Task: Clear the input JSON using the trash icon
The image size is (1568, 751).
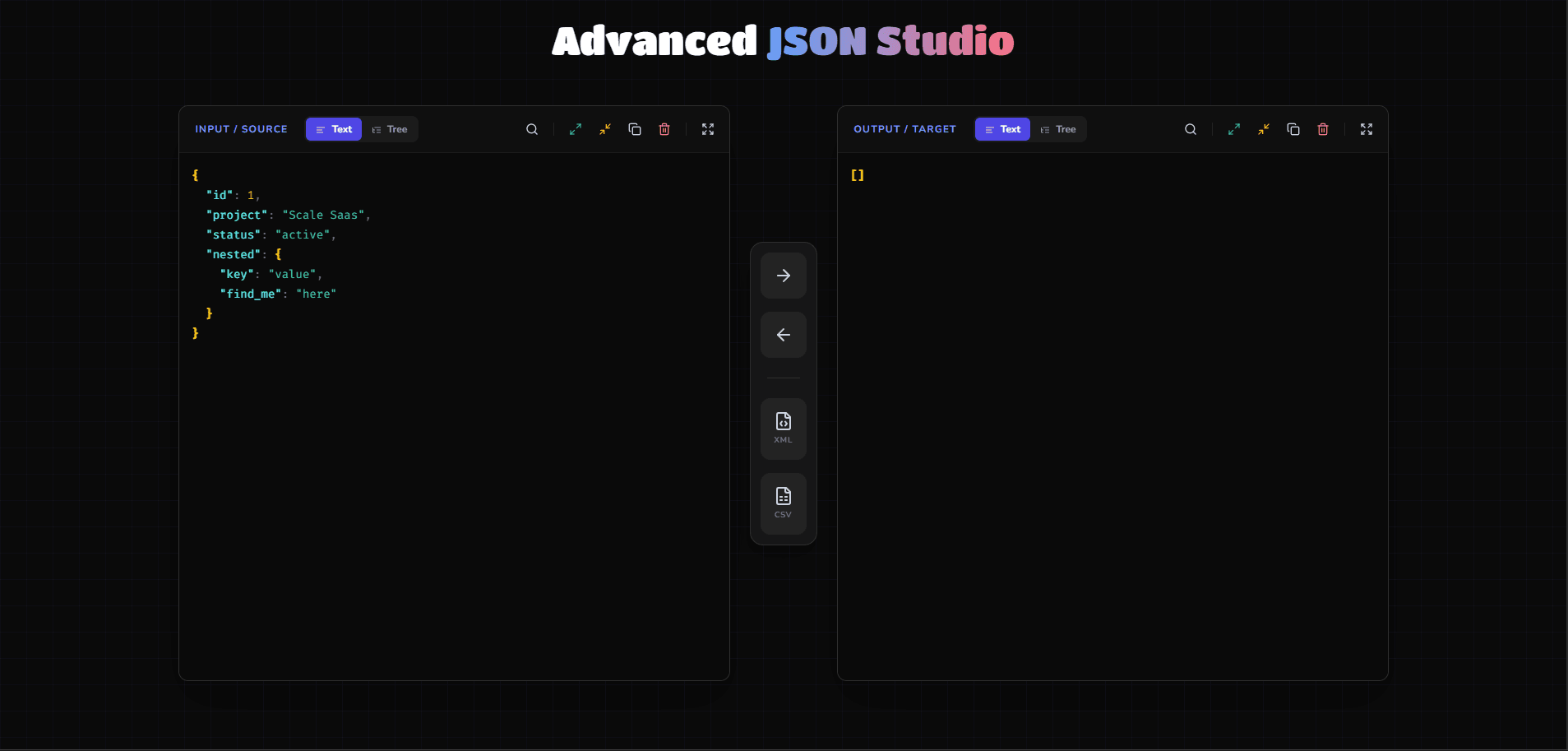Action: (x=664, y=129)
